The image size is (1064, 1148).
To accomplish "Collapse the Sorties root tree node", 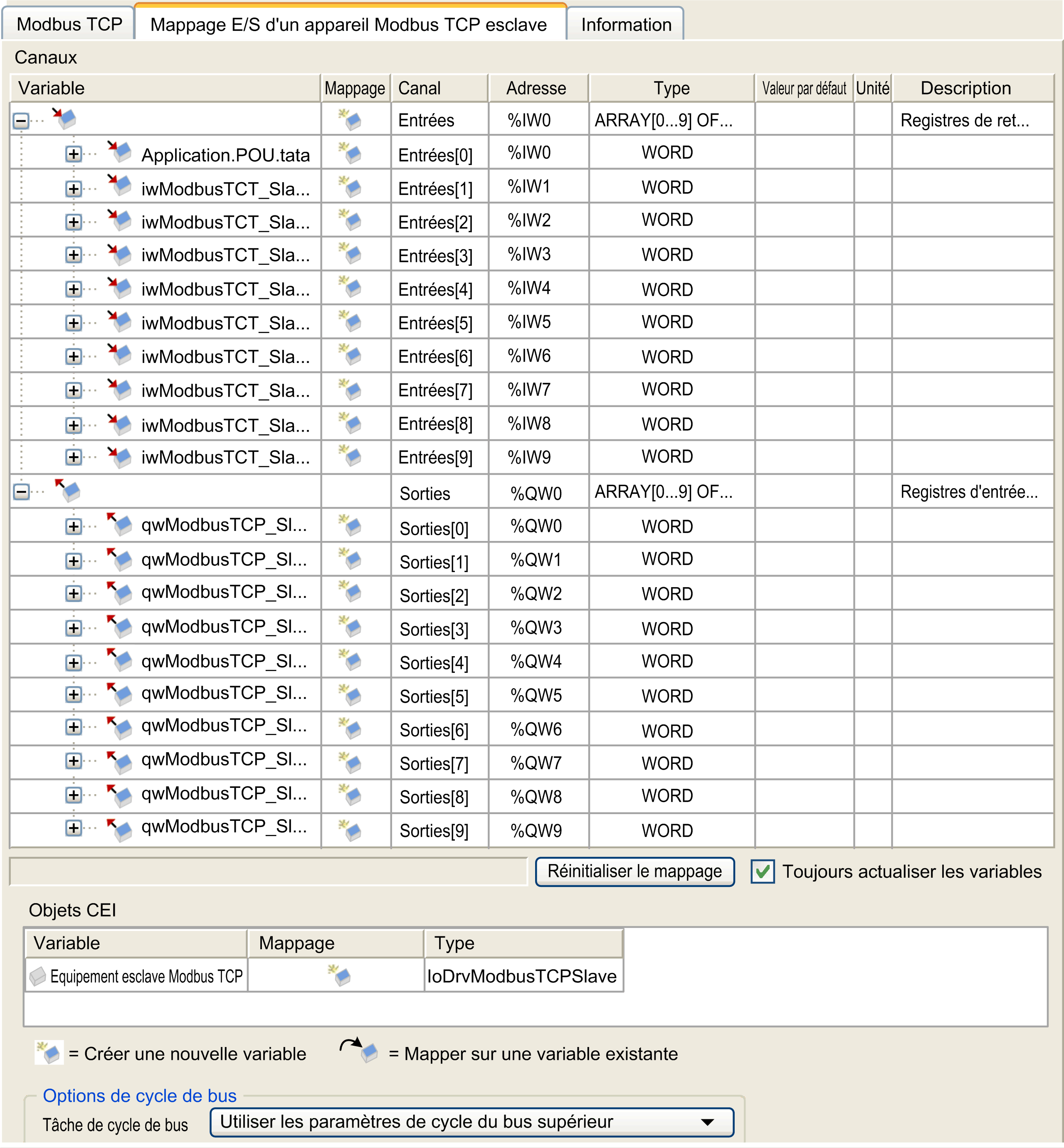I will click(21, 492).
